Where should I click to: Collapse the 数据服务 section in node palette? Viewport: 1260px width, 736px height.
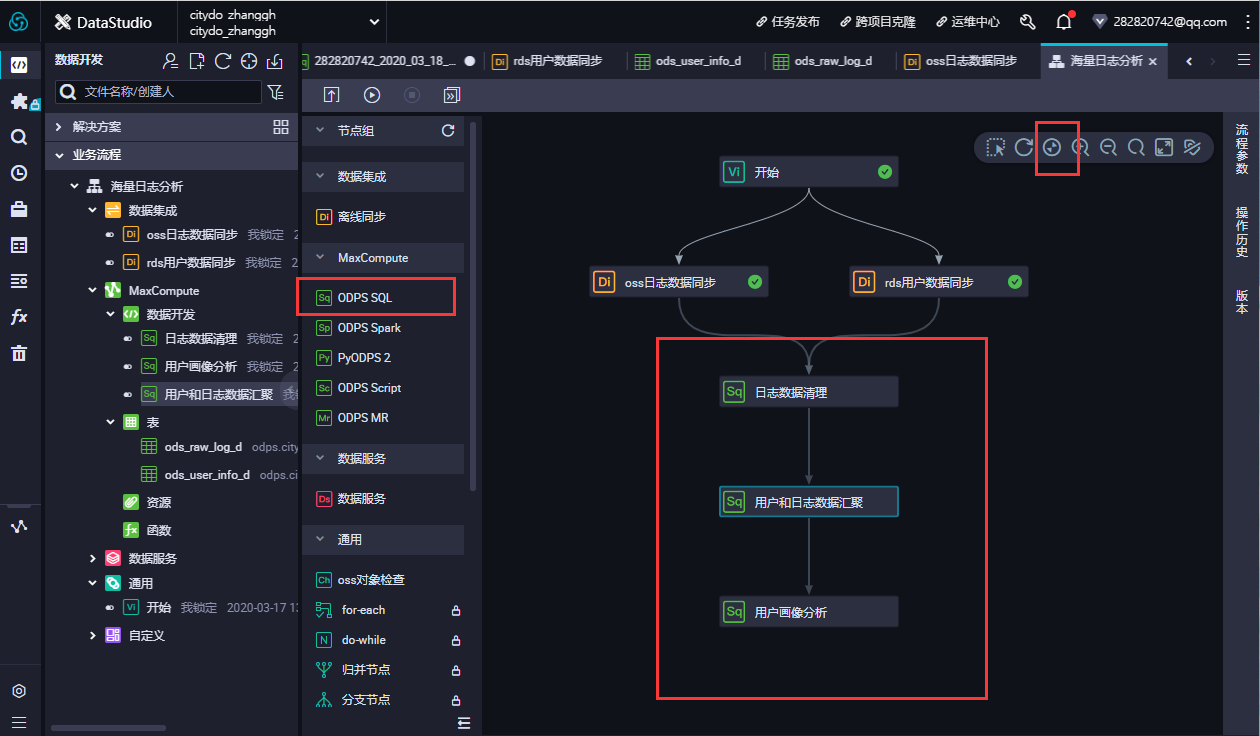click(320, 458)
